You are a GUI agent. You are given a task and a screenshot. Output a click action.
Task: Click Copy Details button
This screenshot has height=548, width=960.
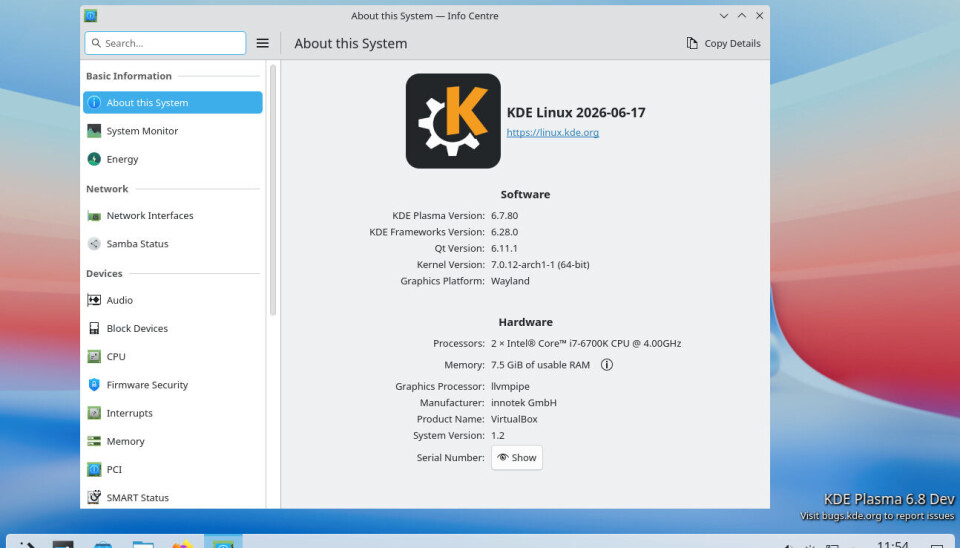click(x=723, y=43)
